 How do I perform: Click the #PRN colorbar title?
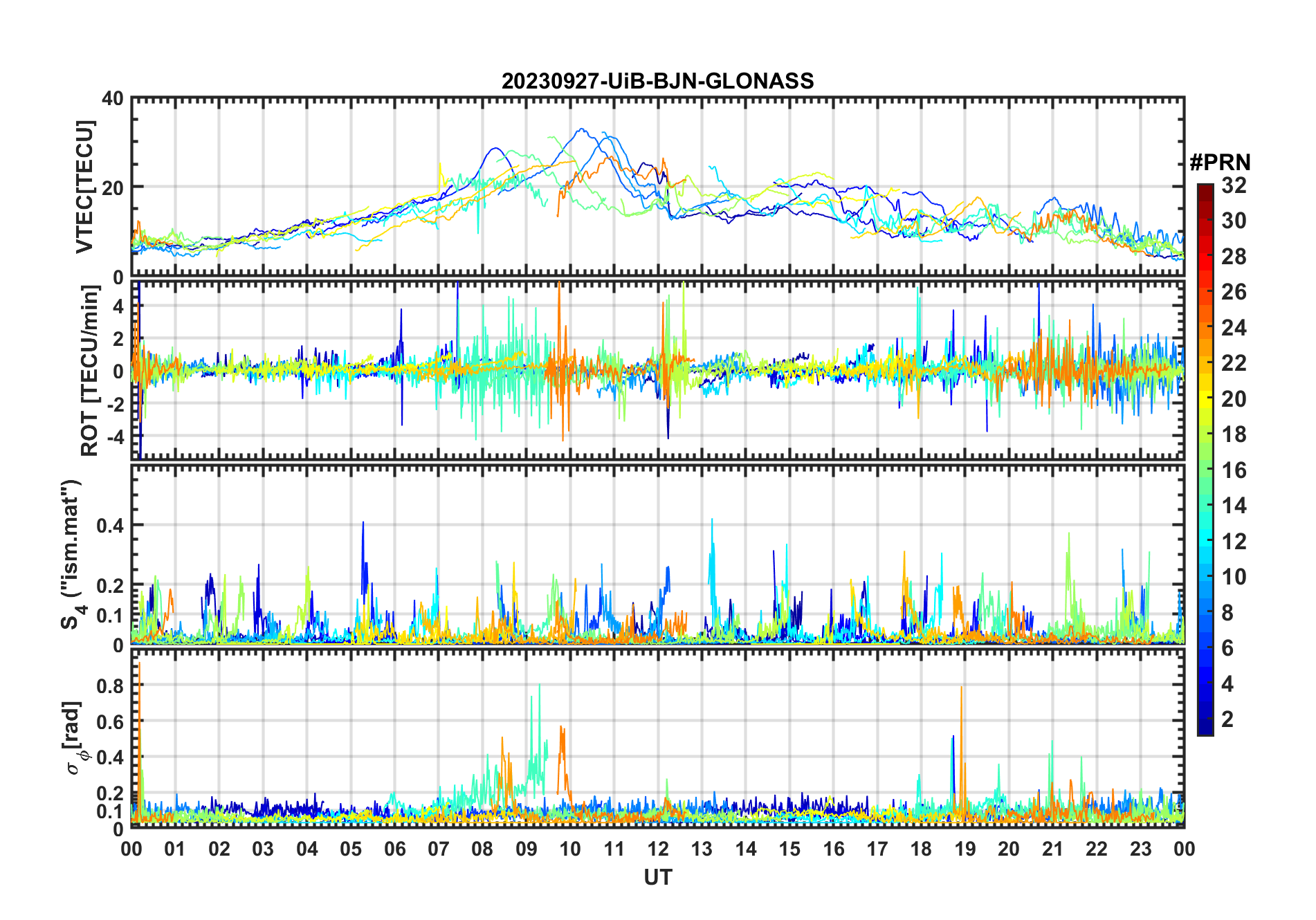1220,163
